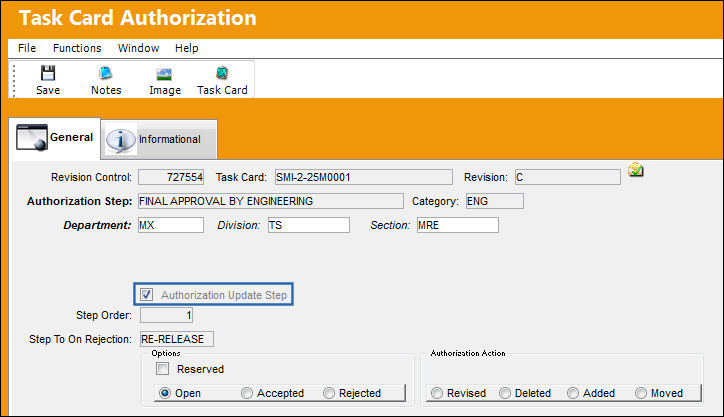Choose the Deleted authorization action
This screenshot has width=724, height=417.
[x=505, y=393]
